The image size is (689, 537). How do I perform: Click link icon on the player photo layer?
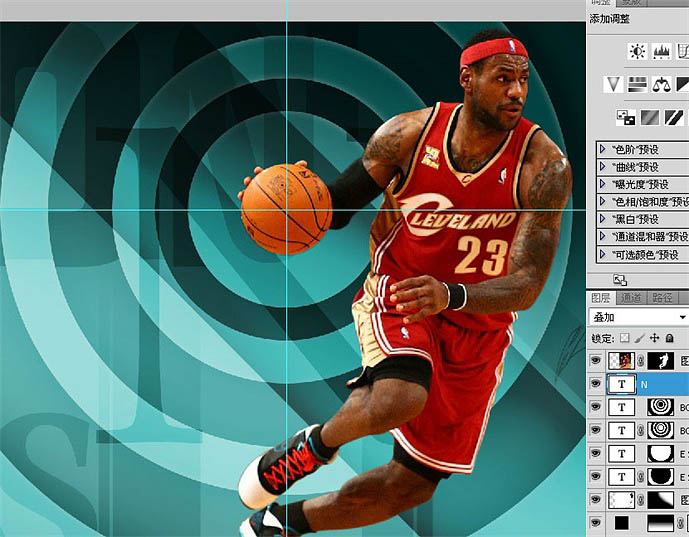[641, 361]
